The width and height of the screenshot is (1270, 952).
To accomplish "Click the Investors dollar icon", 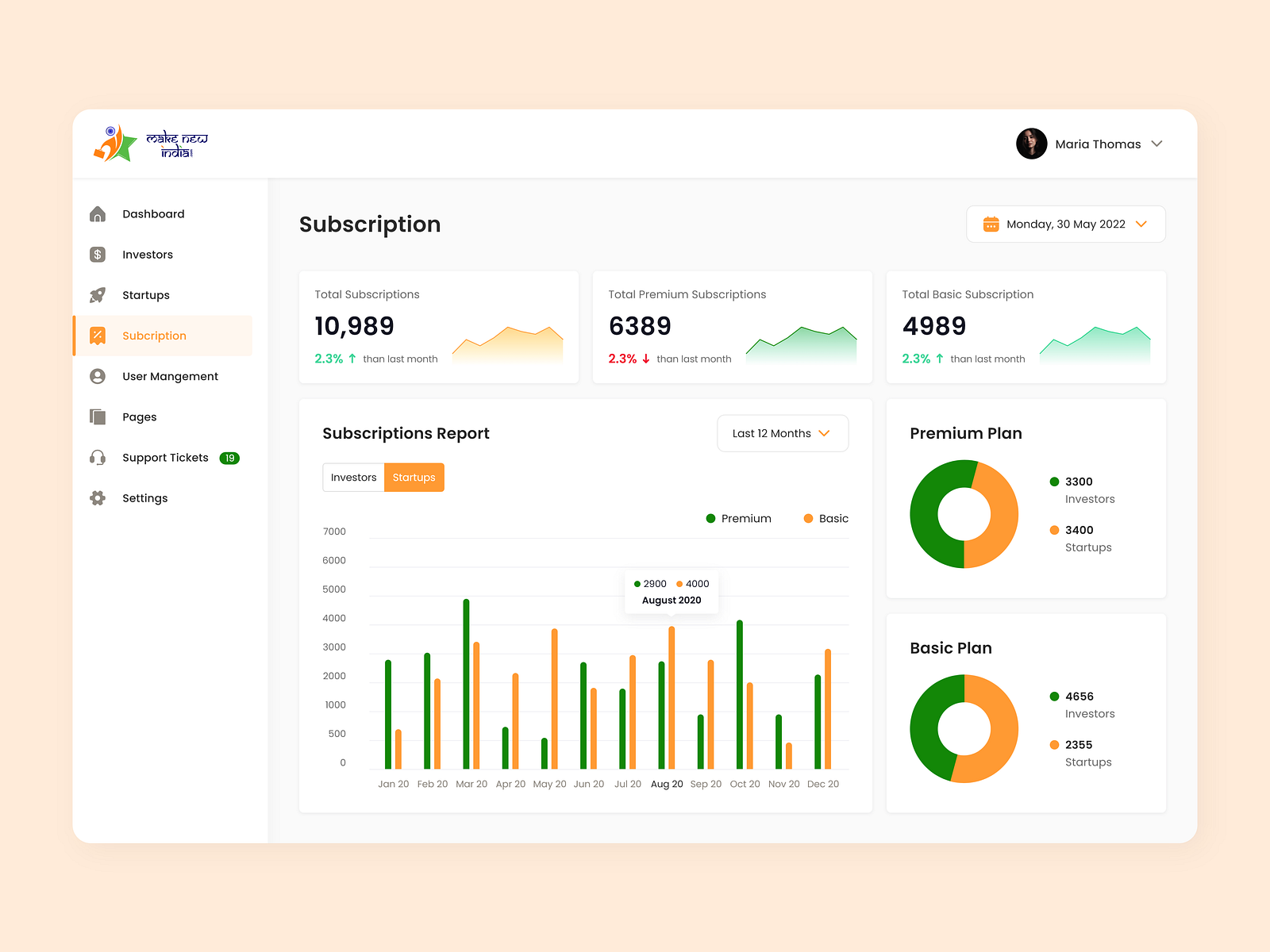I will (97, 254).
